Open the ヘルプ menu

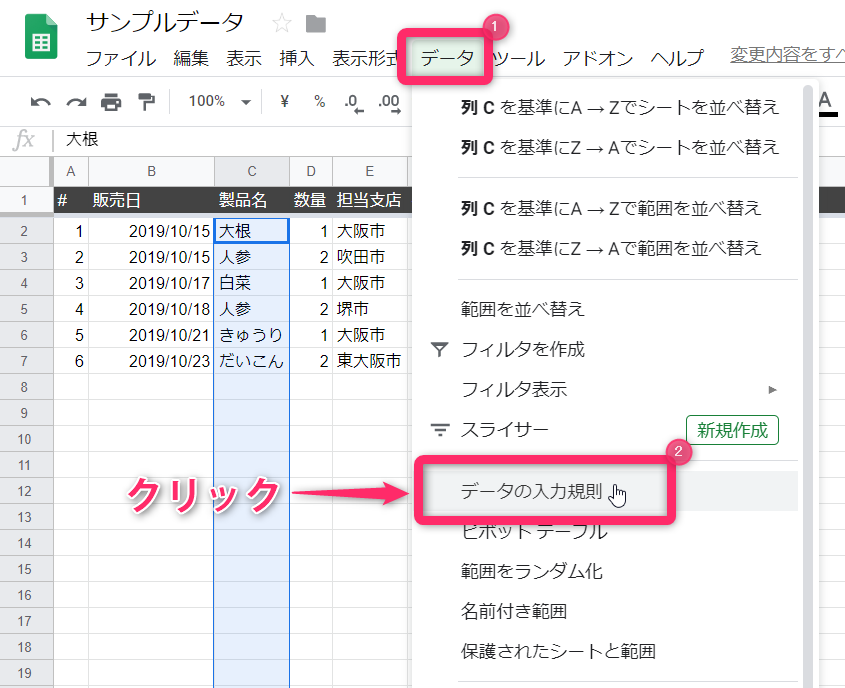coord(677,58)
